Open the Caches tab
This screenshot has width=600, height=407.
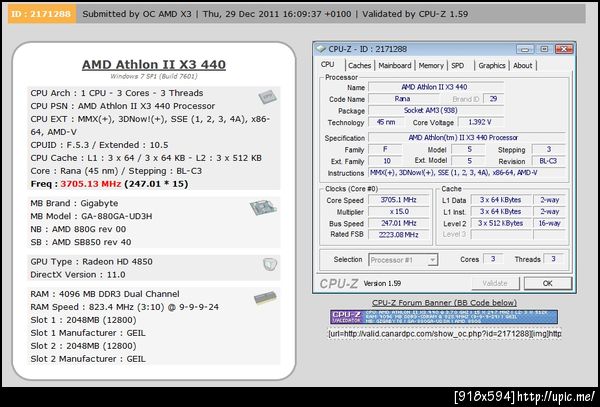[359, 65]
